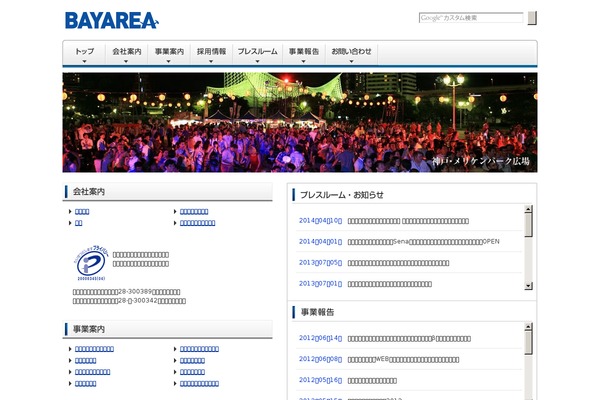The height and width of the screenshot is (400, 600).
Task: Click the 事業案内 section heading in the left column
Action: [x=89, y=329]
